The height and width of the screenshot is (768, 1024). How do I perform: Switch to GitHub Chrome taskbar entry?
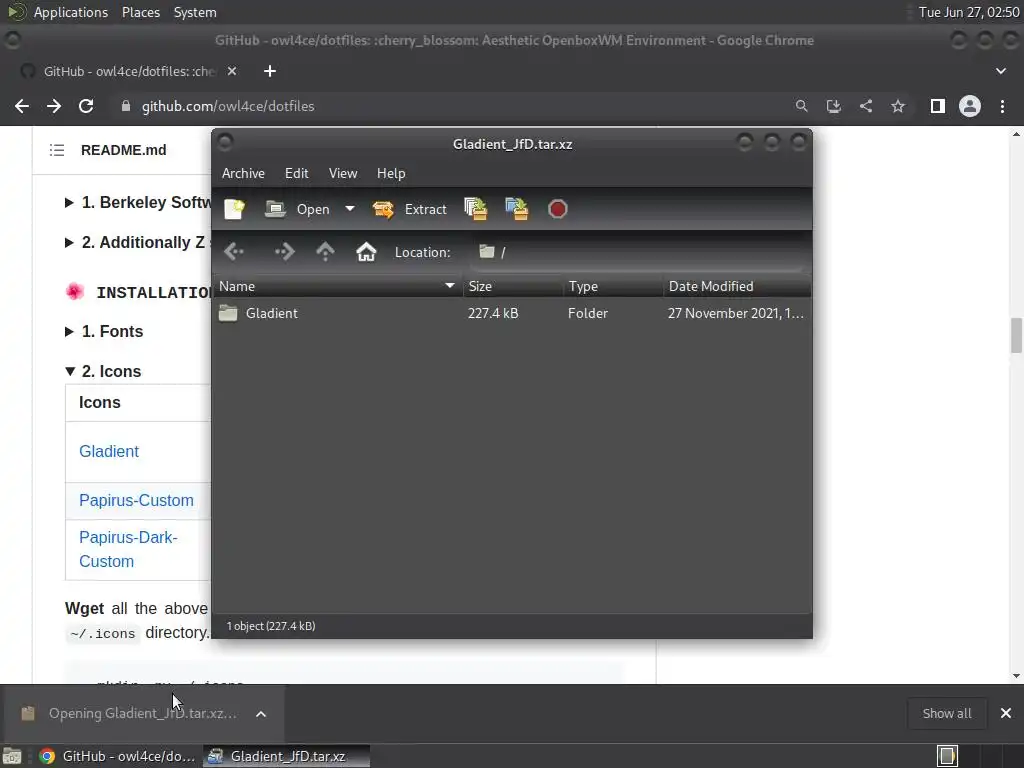pos(118,756)
